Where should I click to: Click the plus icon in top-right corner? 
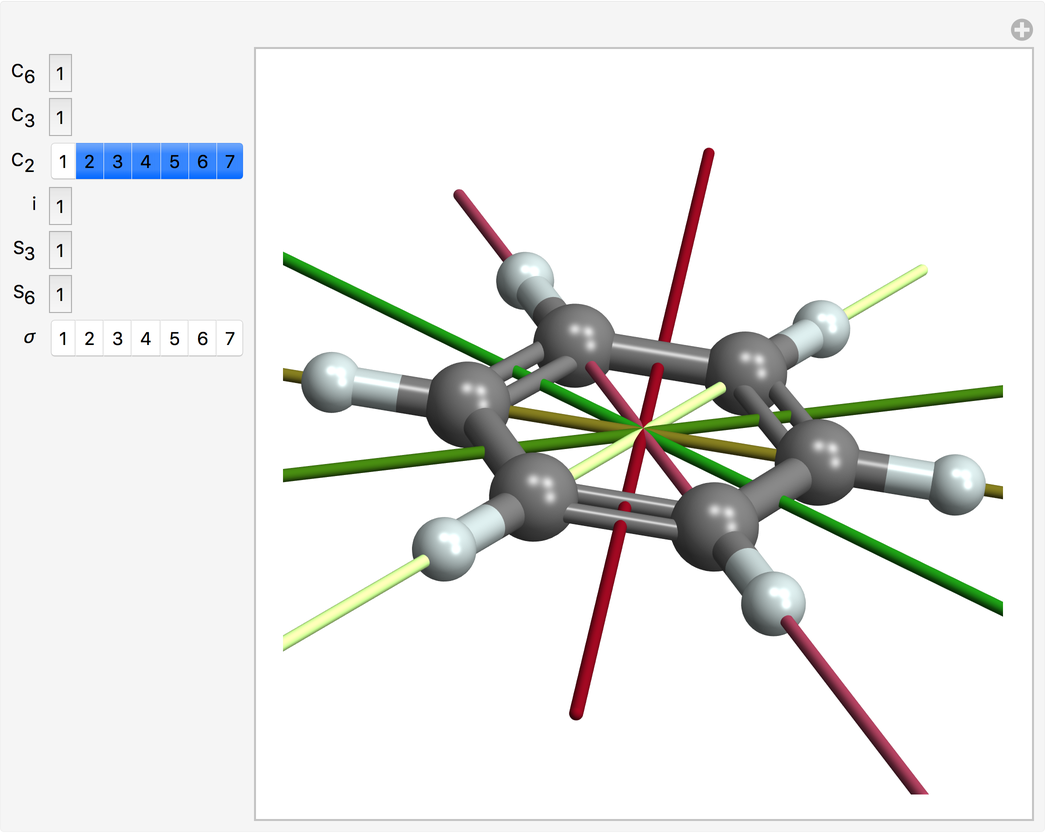click(1021, 30)
